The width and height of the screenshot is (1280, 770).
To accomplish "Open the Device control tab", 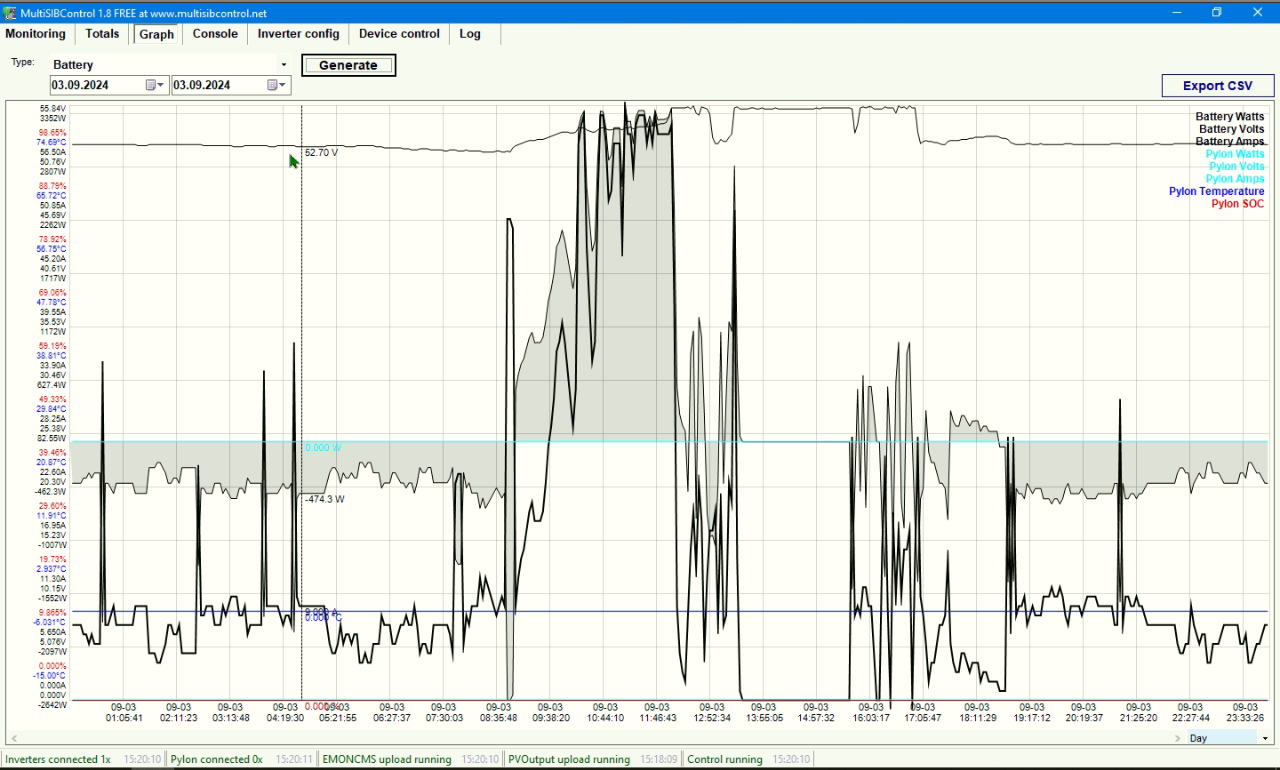I will [399, 34].
